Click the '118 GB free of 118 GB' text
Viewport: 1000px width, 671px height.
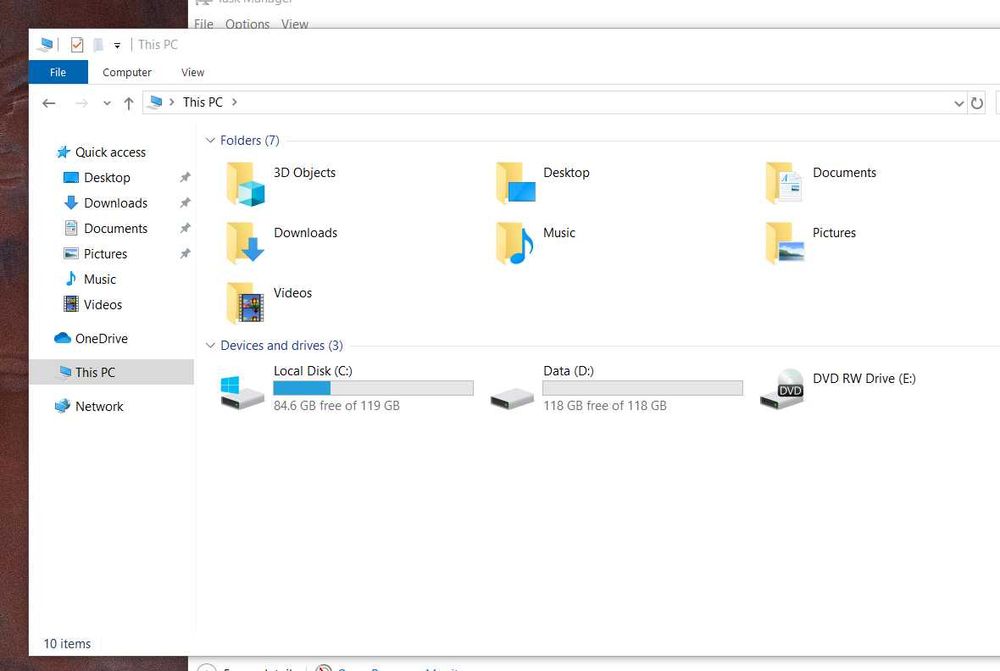[x=605, y=406]
